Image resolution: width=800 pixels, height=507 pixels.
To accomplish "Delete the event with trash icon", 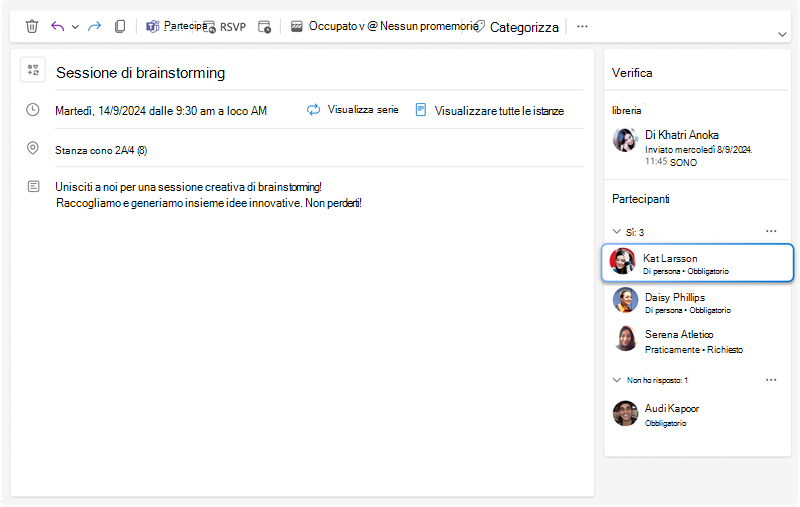I will coord(32,26).
